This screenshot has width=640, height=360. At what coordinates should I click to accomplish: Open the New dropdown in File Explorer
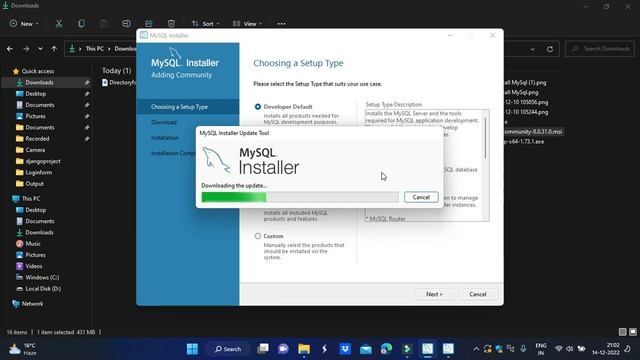pos(24,24)
